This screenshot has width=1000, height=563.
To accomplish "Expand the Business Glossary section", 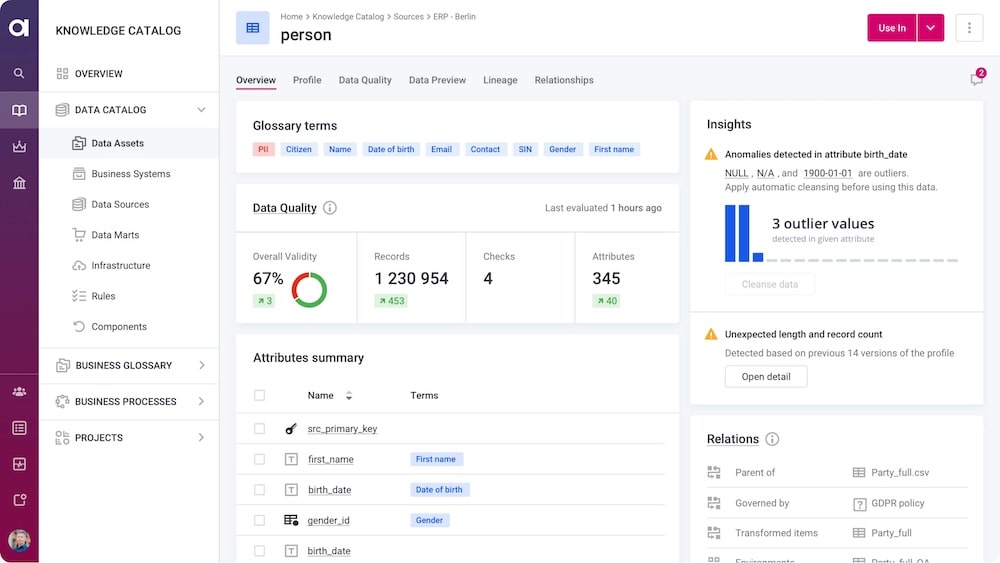I will [x=201, y=365].
